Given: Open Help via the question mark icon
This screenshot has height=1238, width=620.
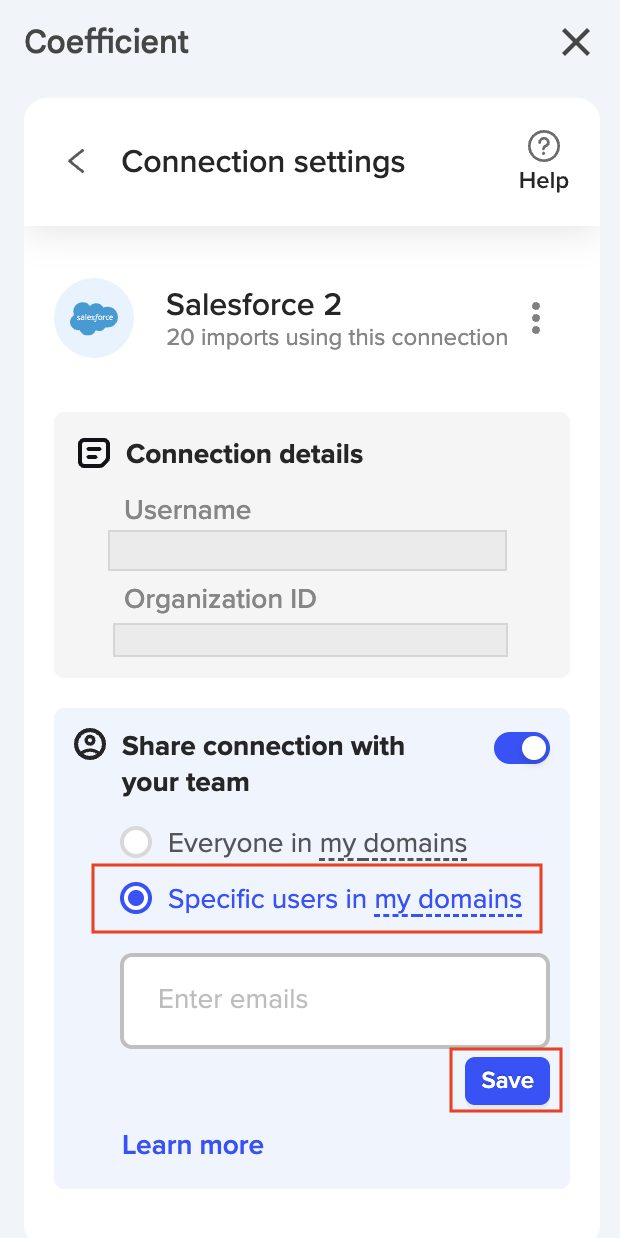Looking at the screenshot, I should [x=543, y=148].
